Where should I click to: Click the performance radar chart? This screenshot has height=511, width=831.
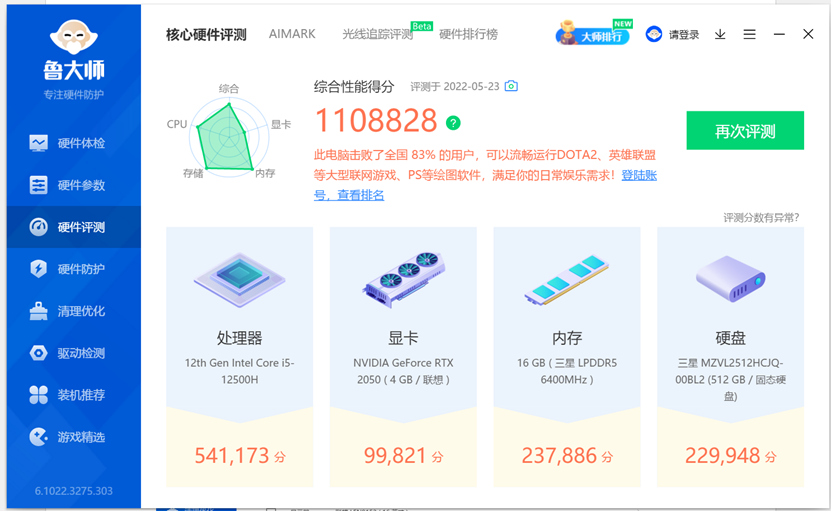[228, 138]
